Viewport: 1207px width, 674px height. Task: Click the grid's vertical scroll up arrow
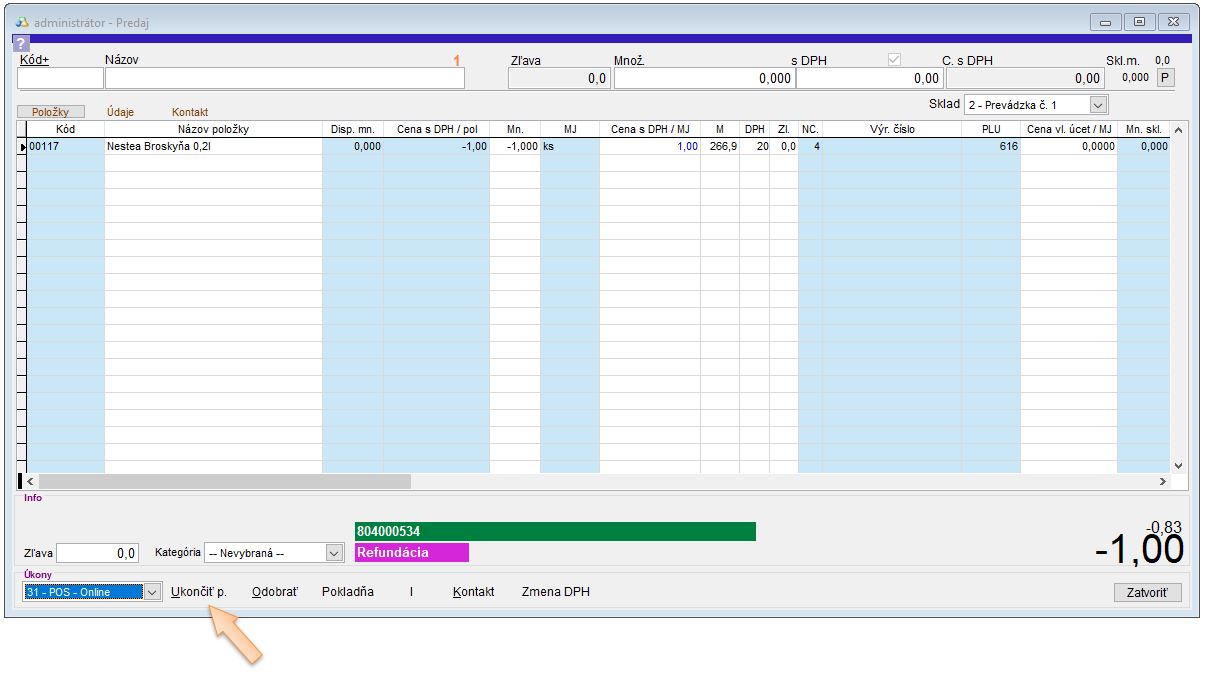(1177, 130)
